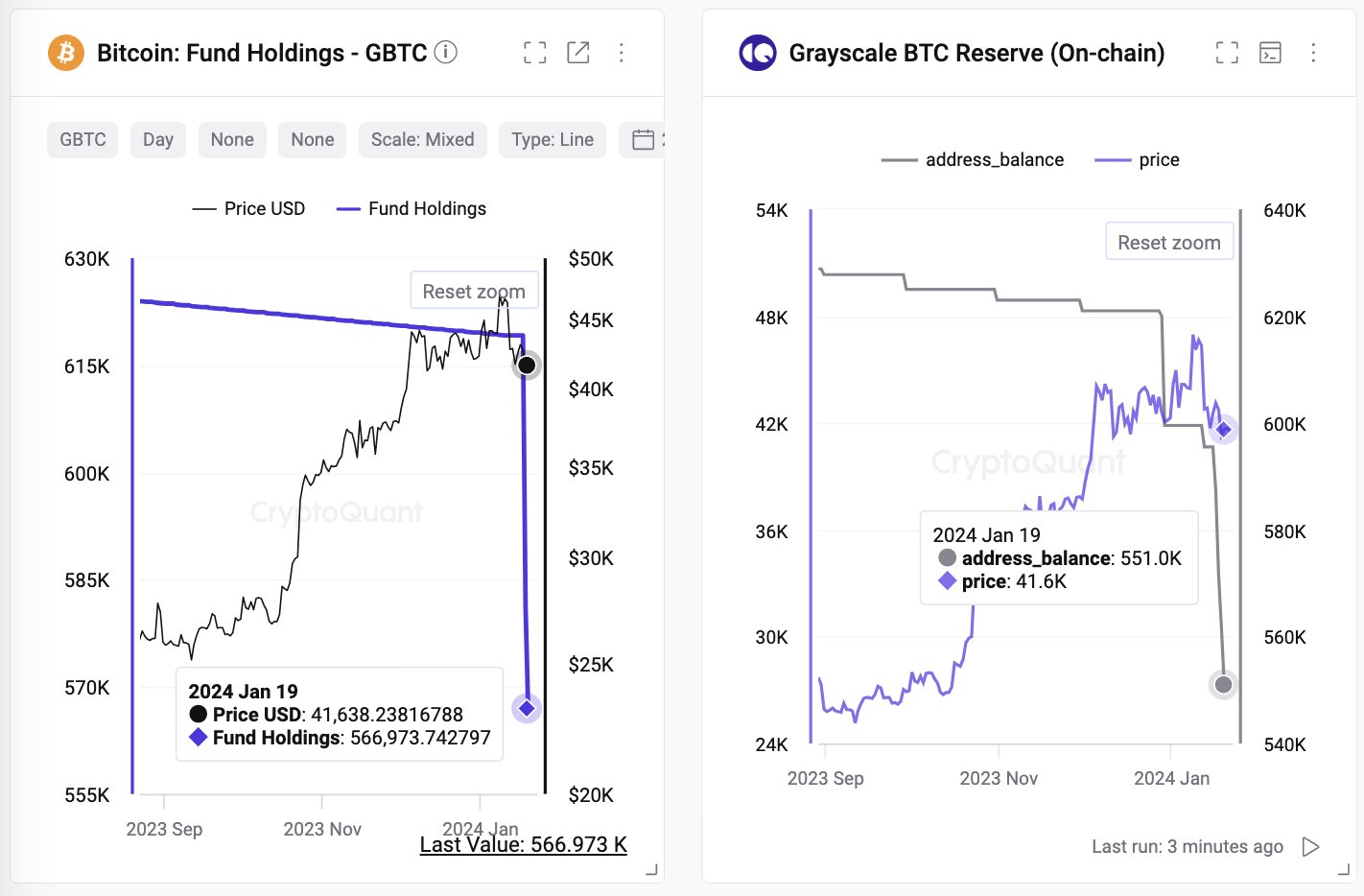Click Reset zoom on the Grayscale reserve chart

click(1169, 241)
